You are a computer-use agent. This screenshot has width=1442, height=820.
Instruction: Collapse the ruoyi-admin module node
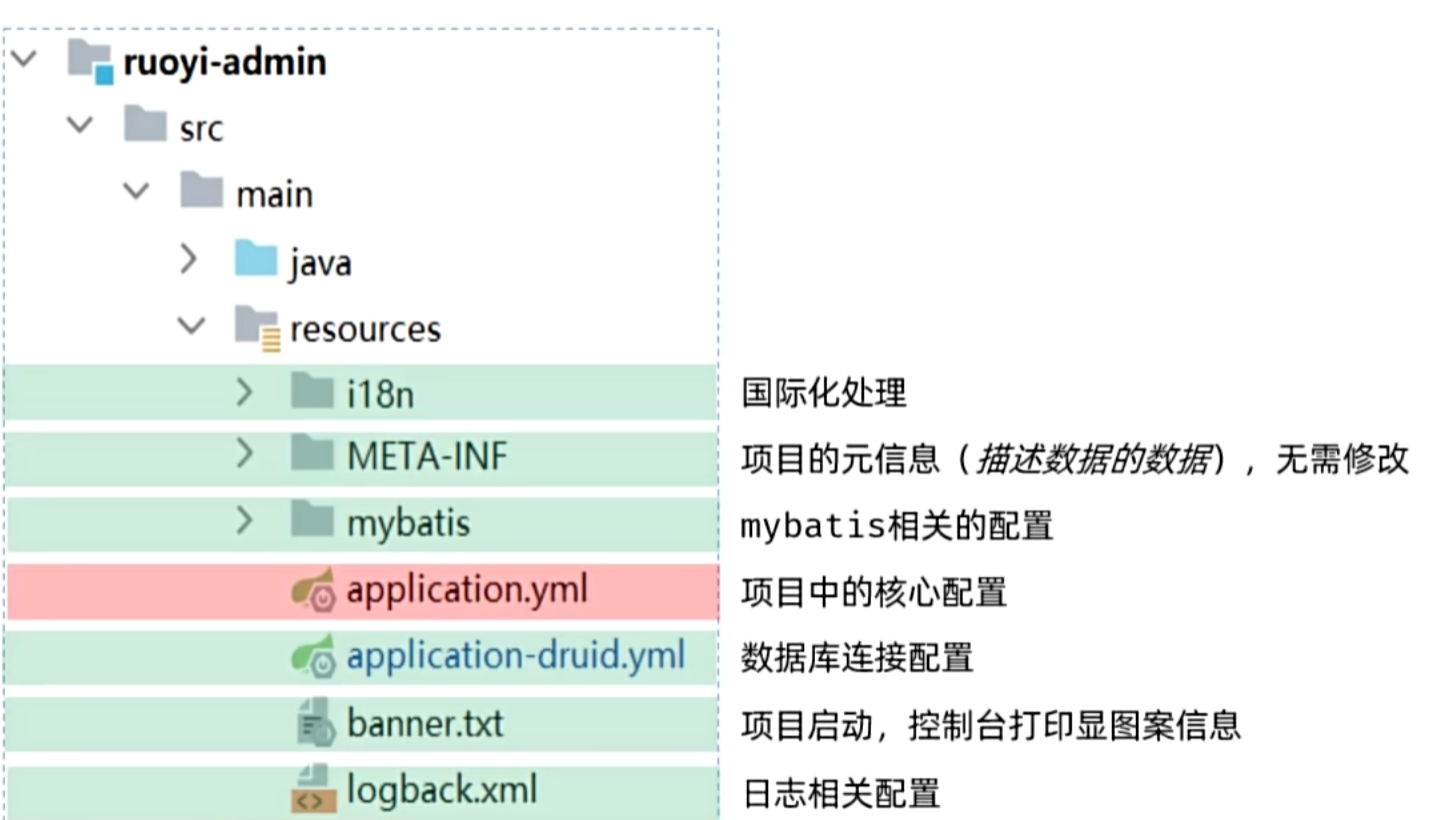(23, 60)
